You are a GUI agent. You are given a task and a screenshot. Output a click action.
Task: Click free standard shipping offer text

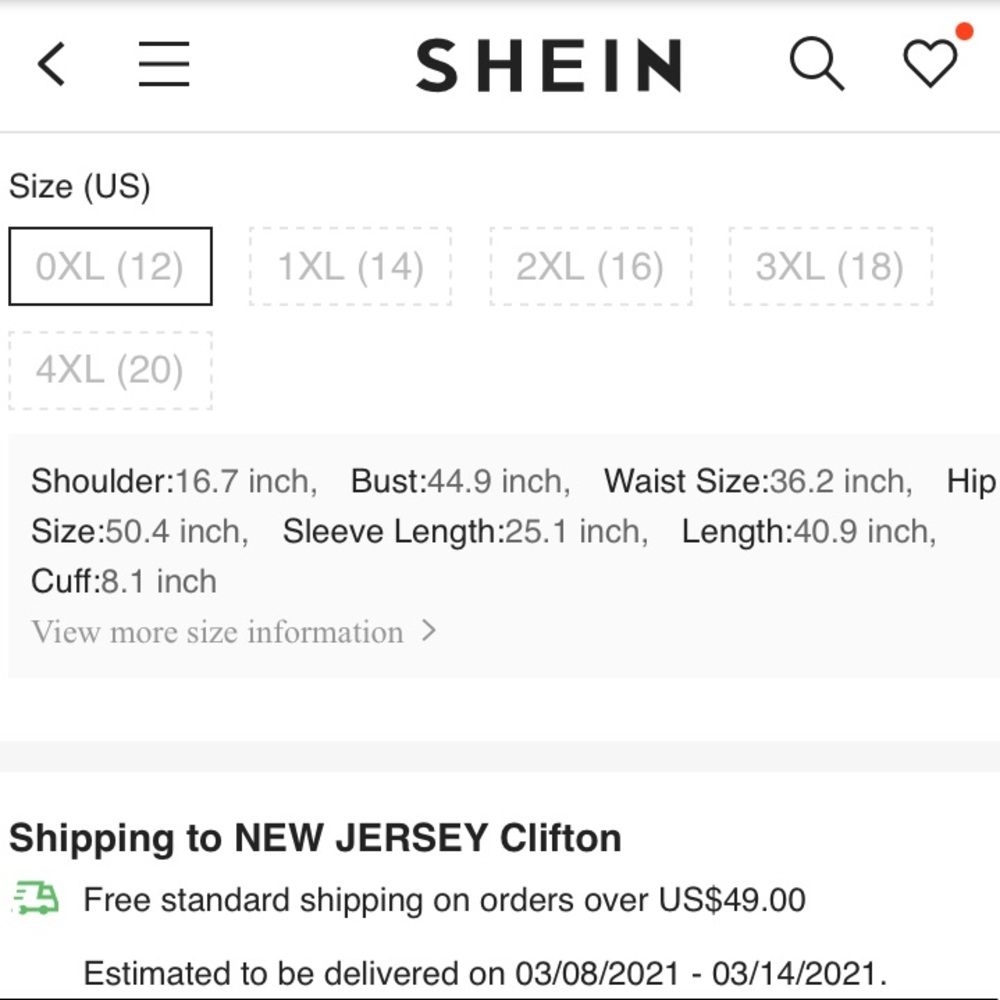tap(444, 900)
